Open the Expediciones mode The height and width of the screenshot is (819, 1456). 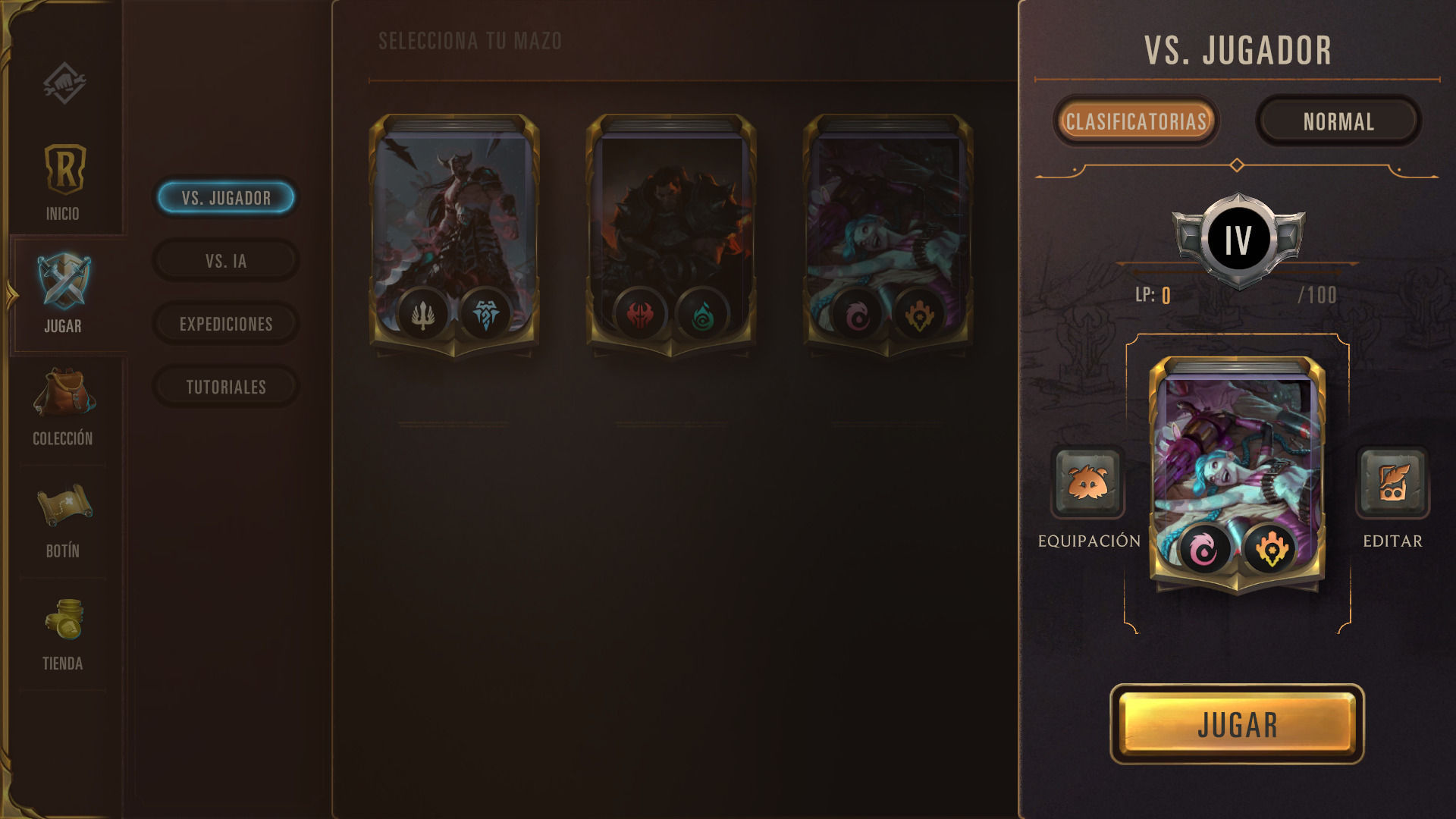[x=226, y=324]
